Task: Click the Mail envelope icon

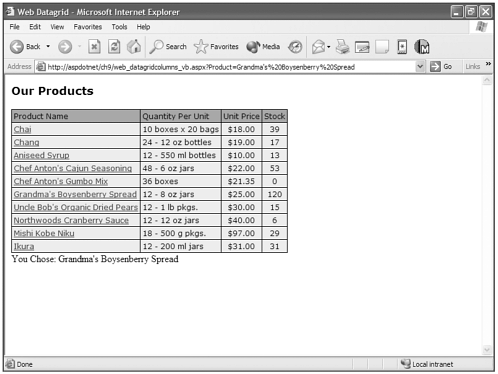Action: coord(318,47)
